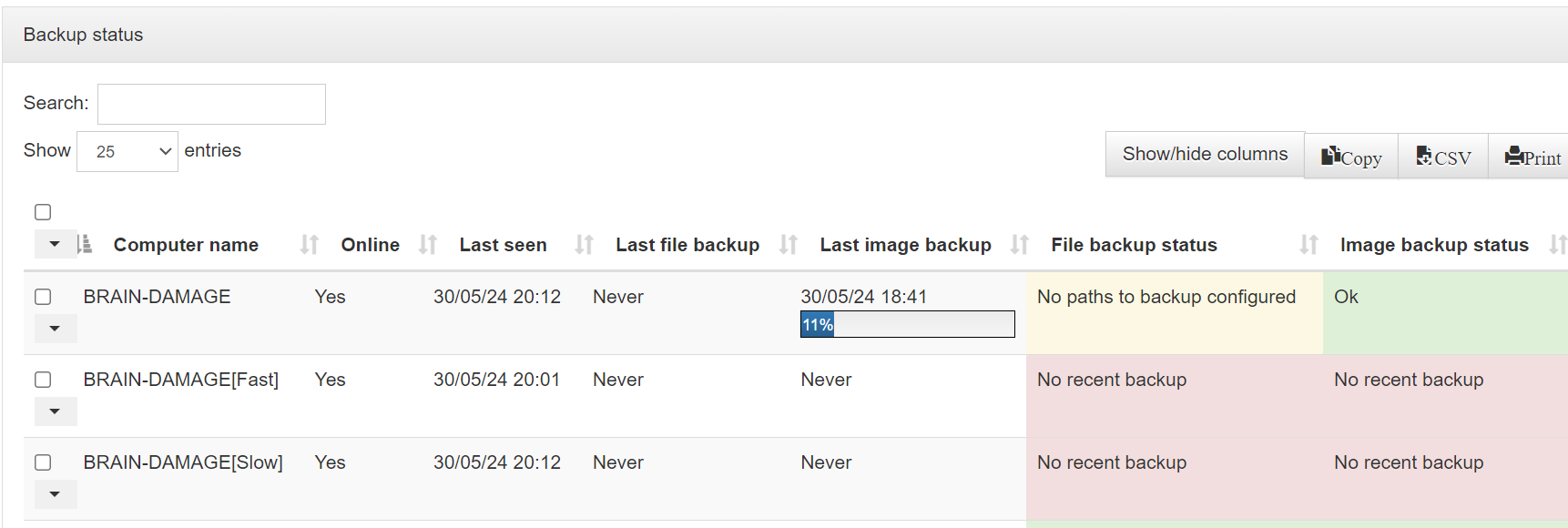
Task: Click the Copy export icon button
Action: coord(1351,157)
